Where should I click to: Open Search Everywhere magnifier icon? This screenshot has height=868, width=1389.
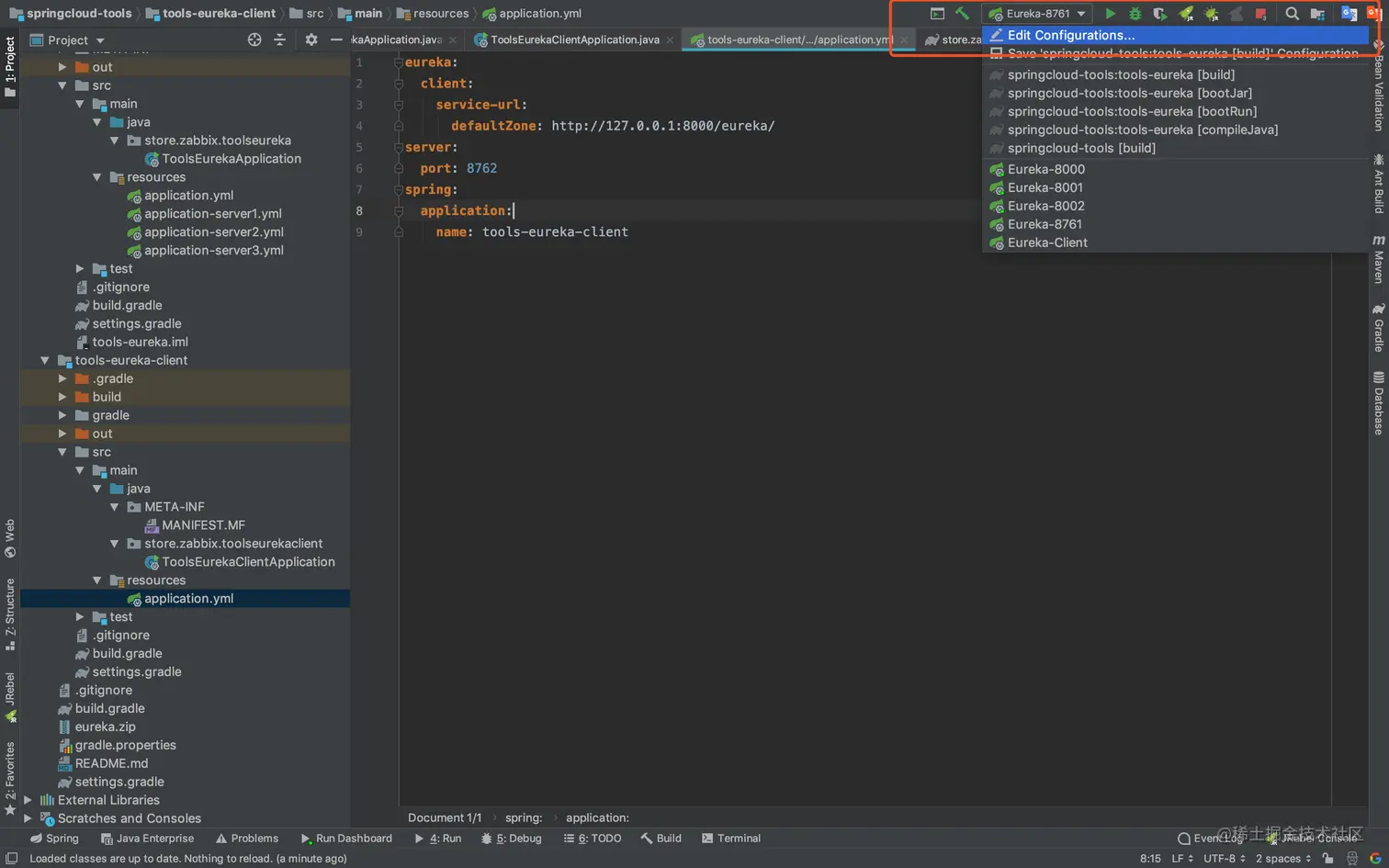(1293, 14)
